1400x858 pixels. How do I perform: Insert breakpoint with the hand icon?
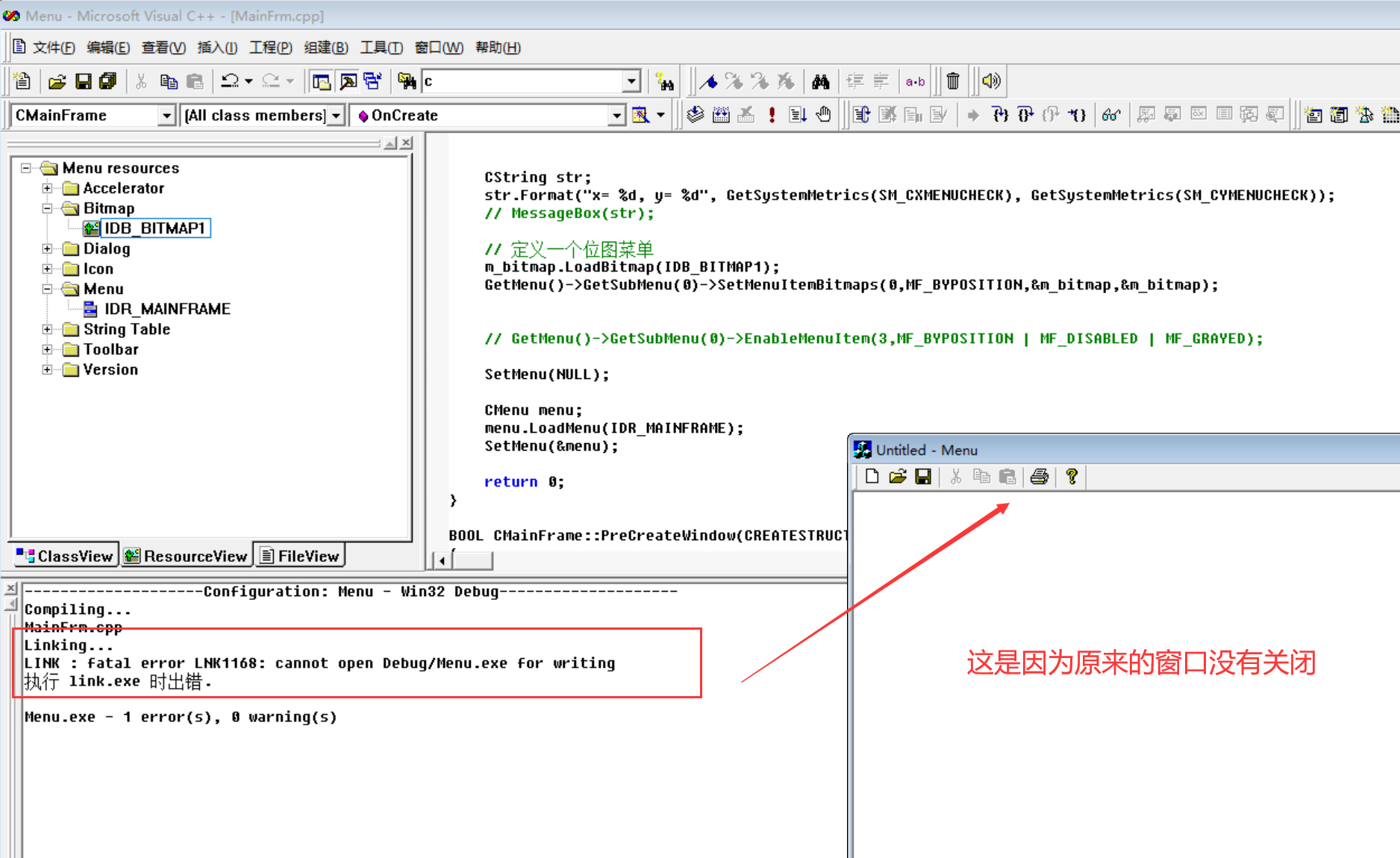(x=823, y=115)
